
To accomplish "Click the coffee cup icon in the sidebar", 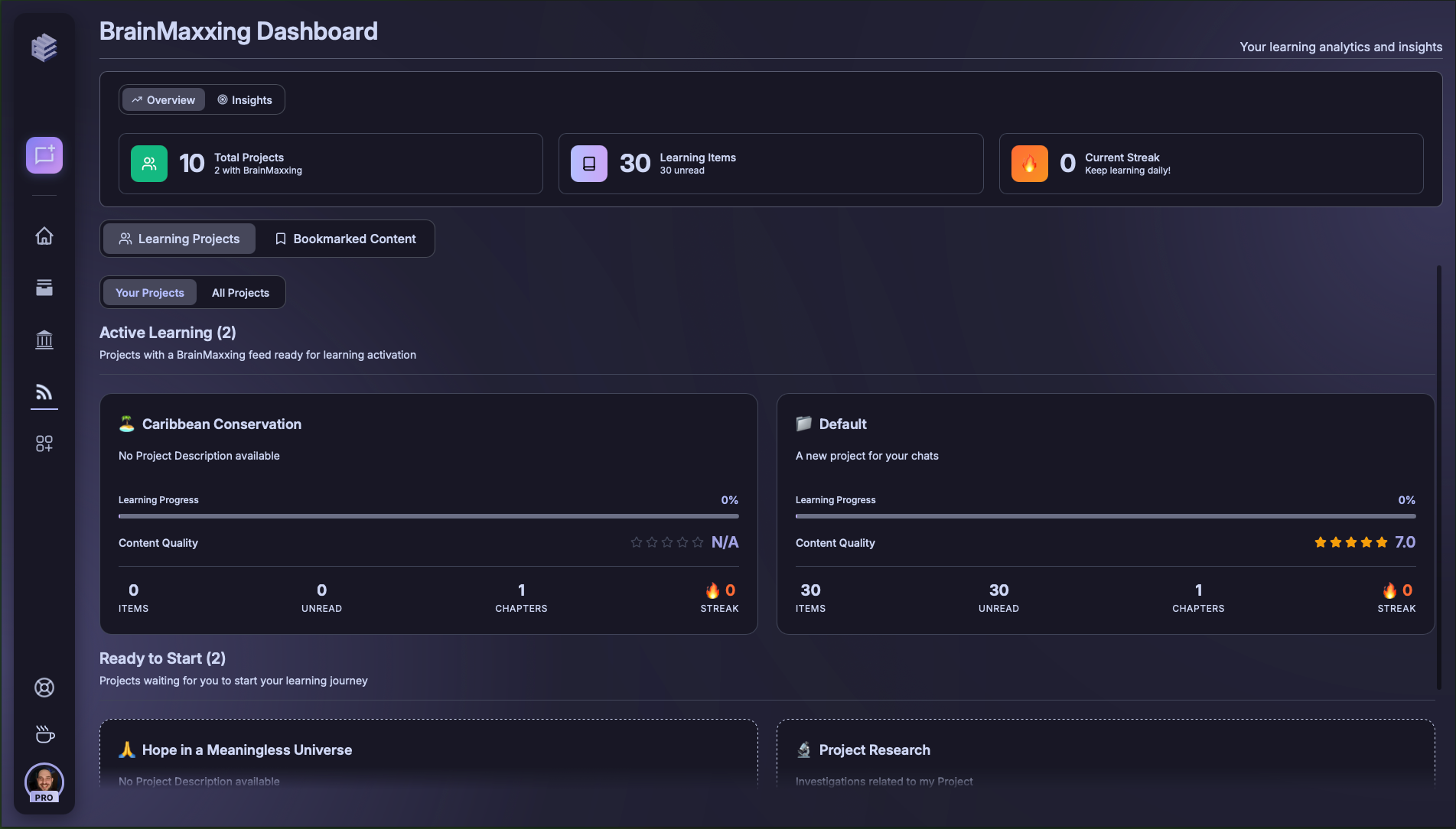I will click(x=44, y=734).
